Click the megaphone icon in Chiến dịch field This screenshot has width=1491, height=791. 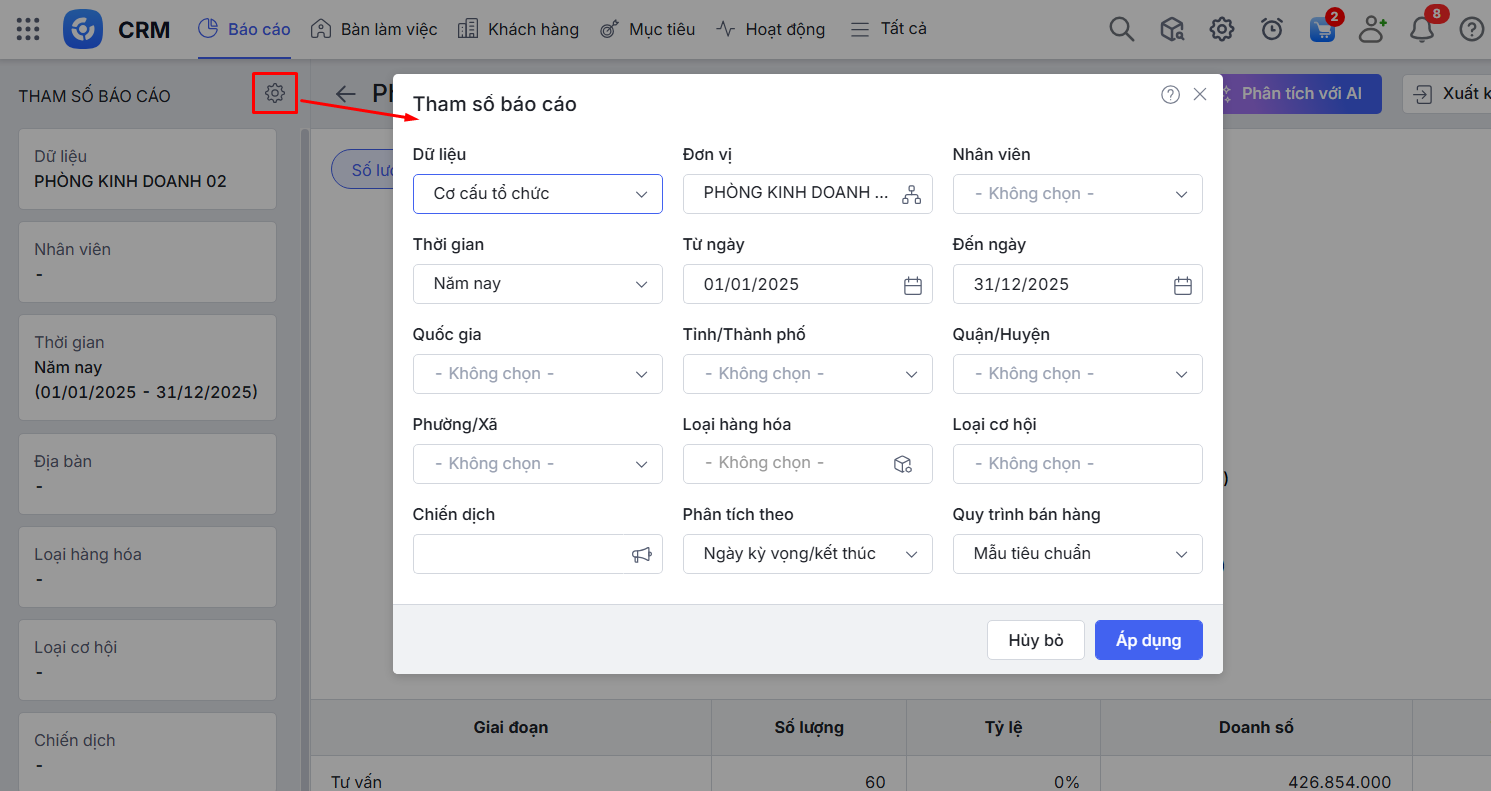click(x=641, y=554)
